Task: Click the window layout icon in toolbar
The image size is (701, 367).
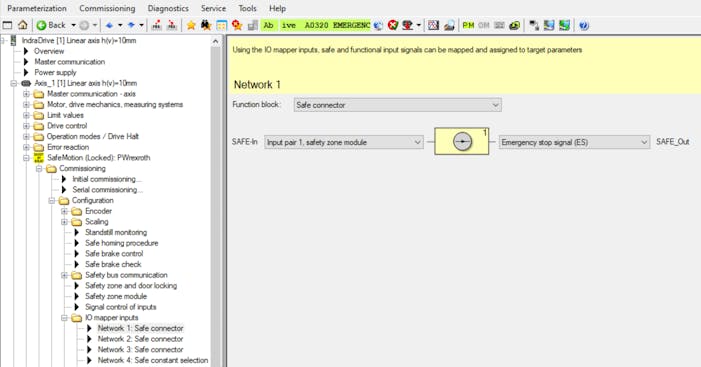Action: (7, 25)
